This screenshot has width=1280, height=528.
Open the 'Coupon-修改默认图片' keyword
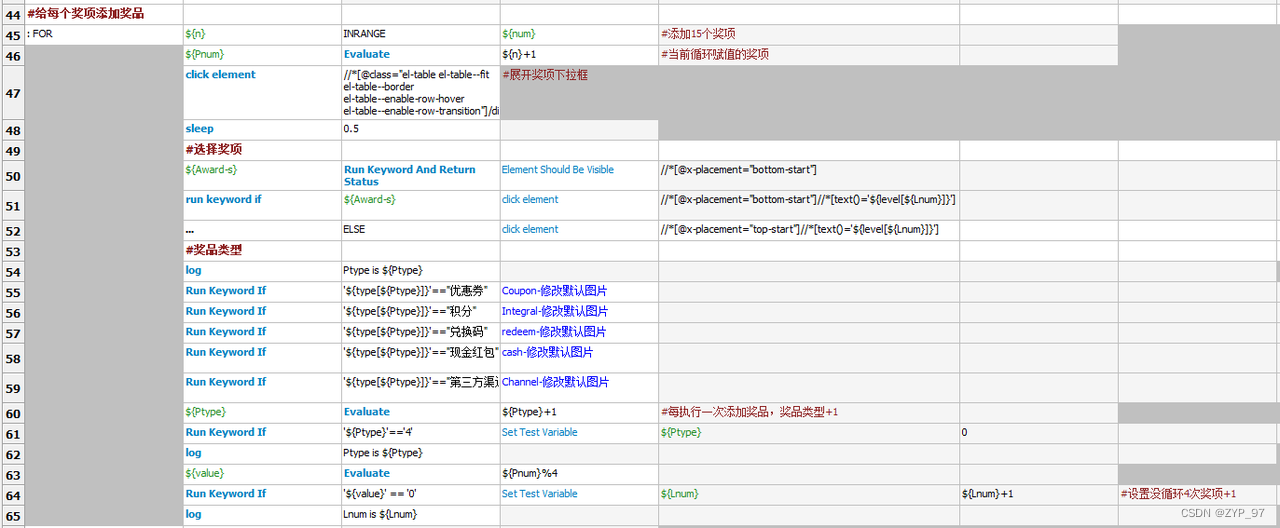pos(579,291)
